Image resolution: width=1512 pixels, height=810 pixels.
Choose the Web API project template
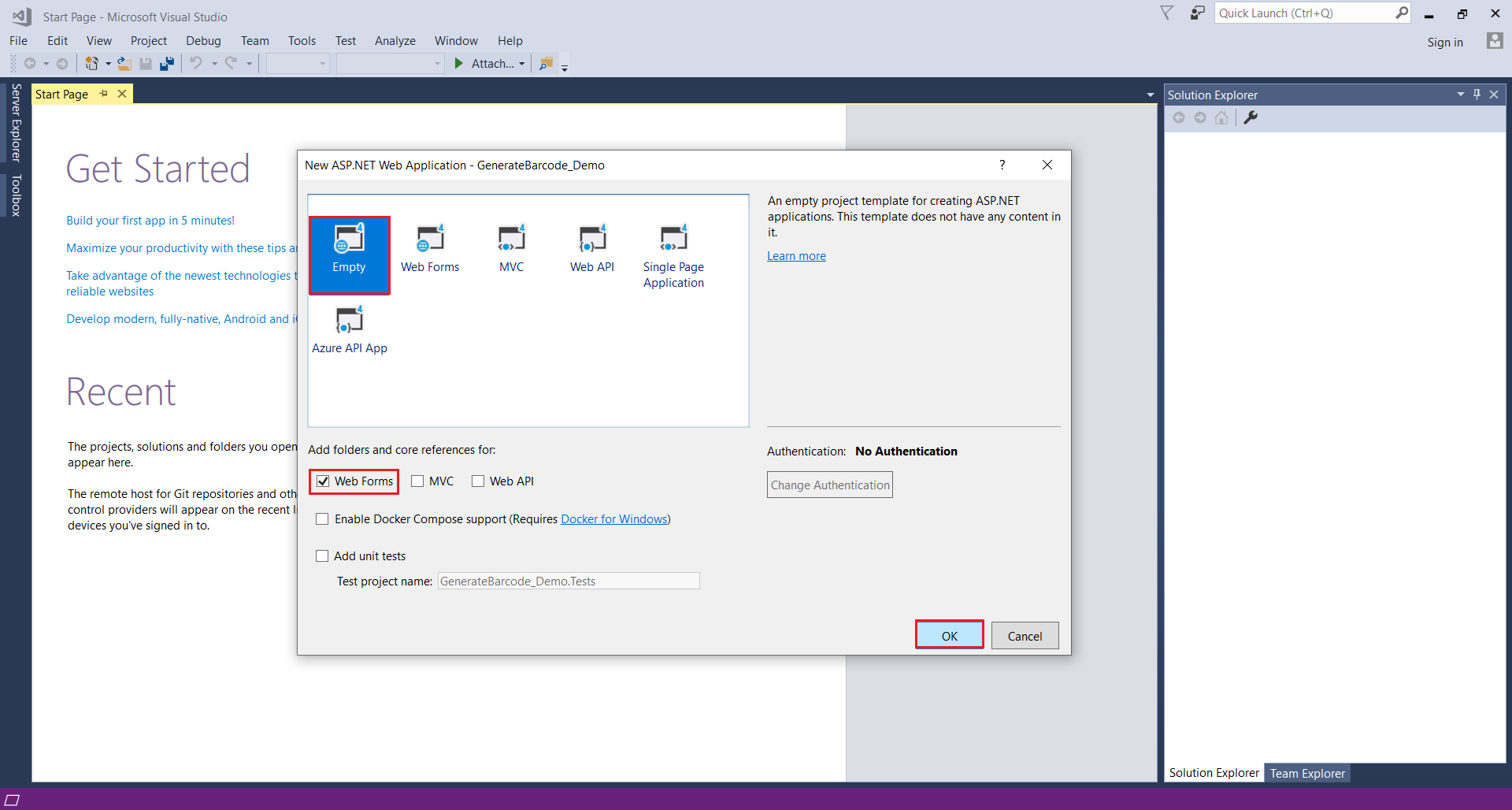(x=592, y=249)
